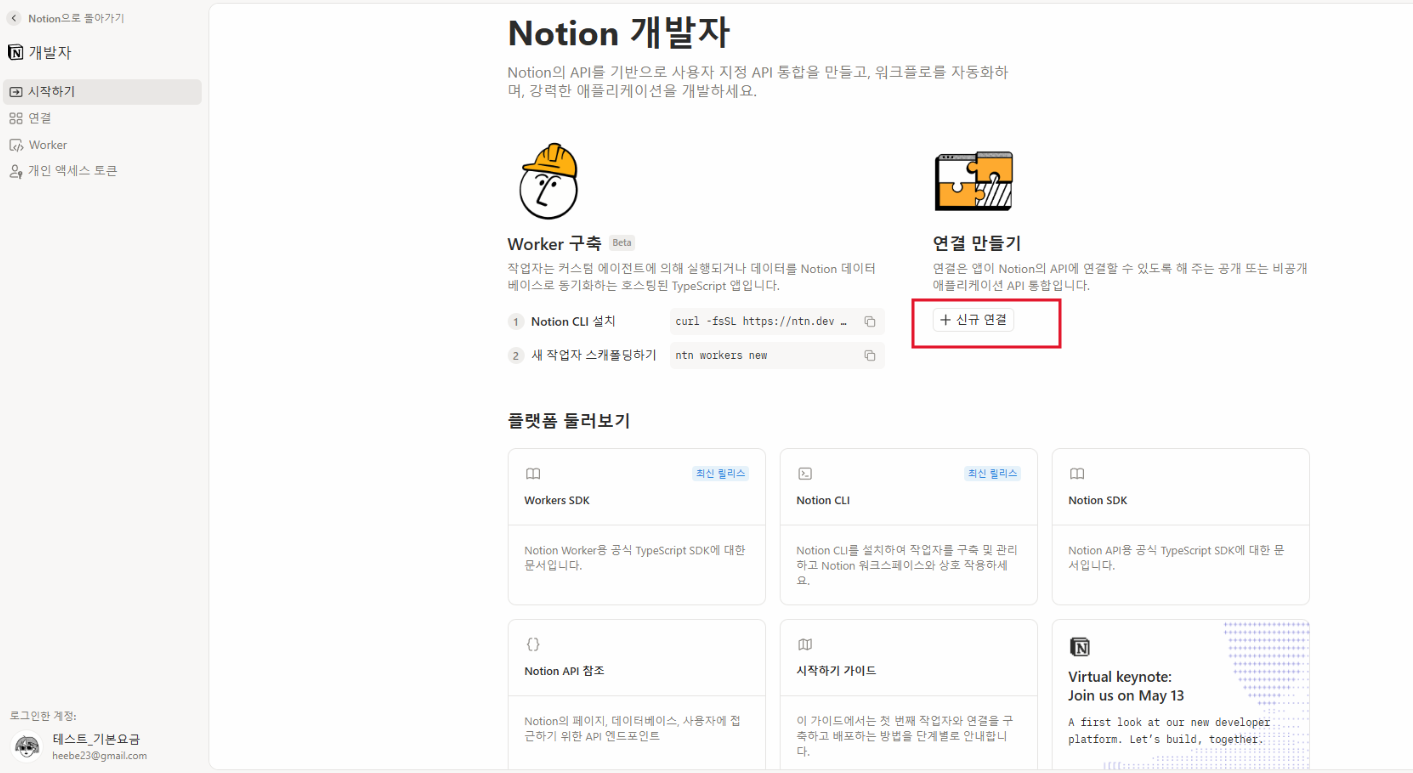Open the Virtual keynote May 13 card
1413x773 pixels.
(x=1181, y=696)
